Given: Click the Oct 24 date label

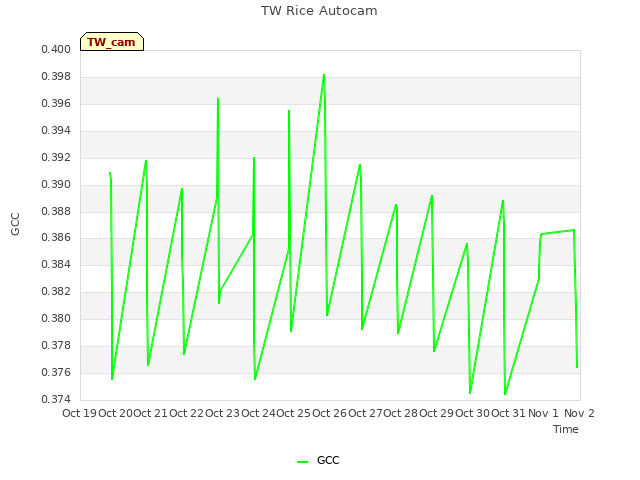Looking at the screenshot, I should [258, 413].
